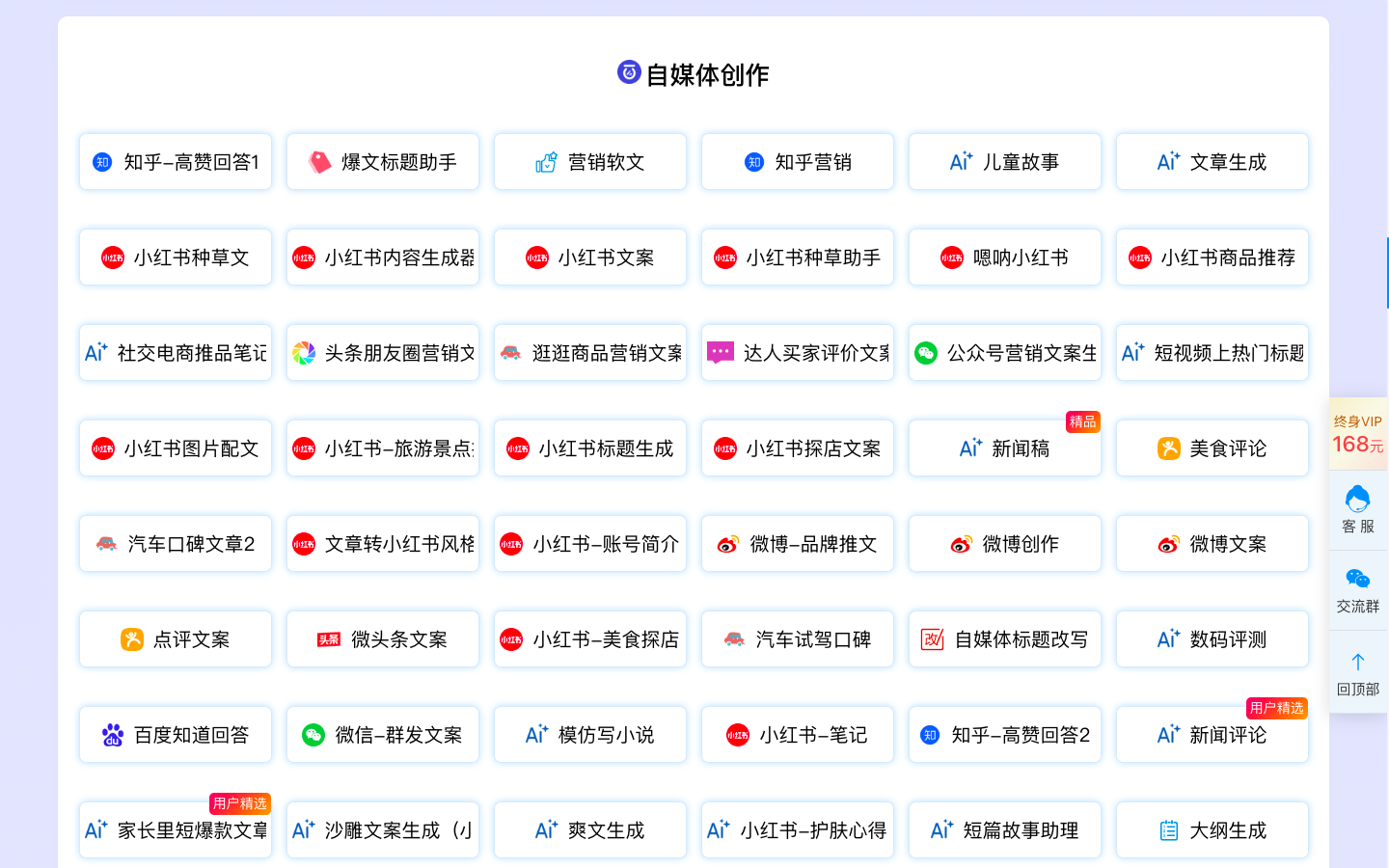Click the 精品 badge on 新闻稿 card
This screenshot has height=868, width=1389.
coord(1084,421)
